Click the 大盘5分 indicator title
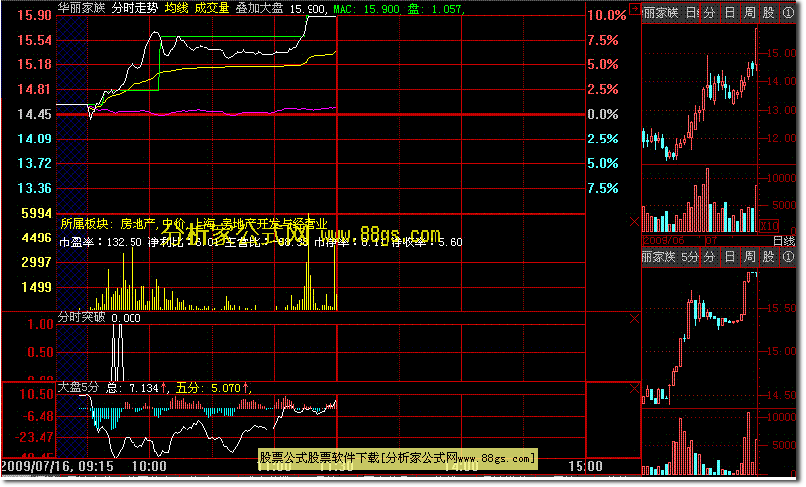The image size is (806, 487). (78, 387)
